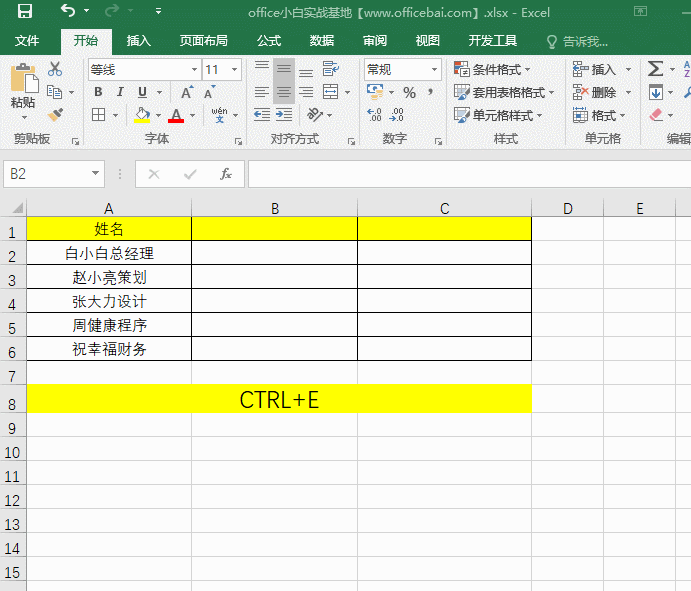Click the Fill down arrow icon

[x=656, y=92]
